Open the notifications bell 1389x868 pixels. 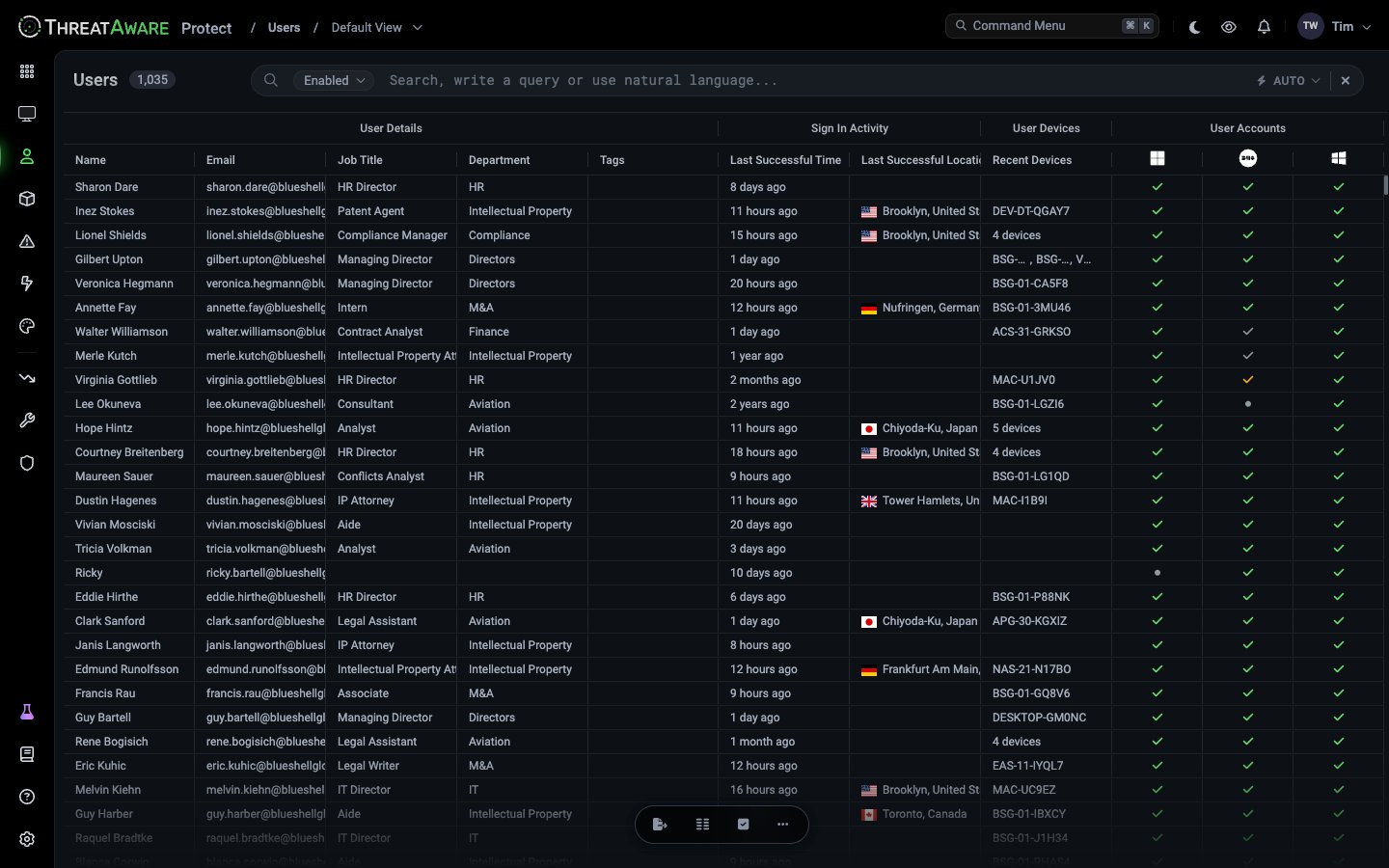(x=1264, y=27)
